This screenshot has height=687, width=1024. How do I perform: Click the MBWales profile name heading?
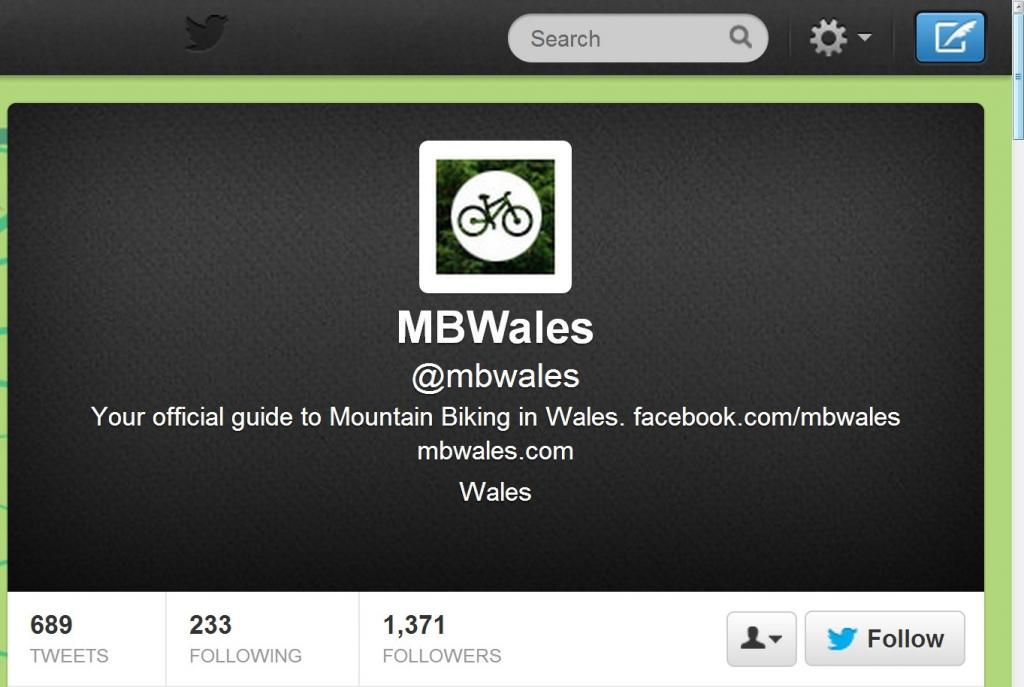click(495, 327)
